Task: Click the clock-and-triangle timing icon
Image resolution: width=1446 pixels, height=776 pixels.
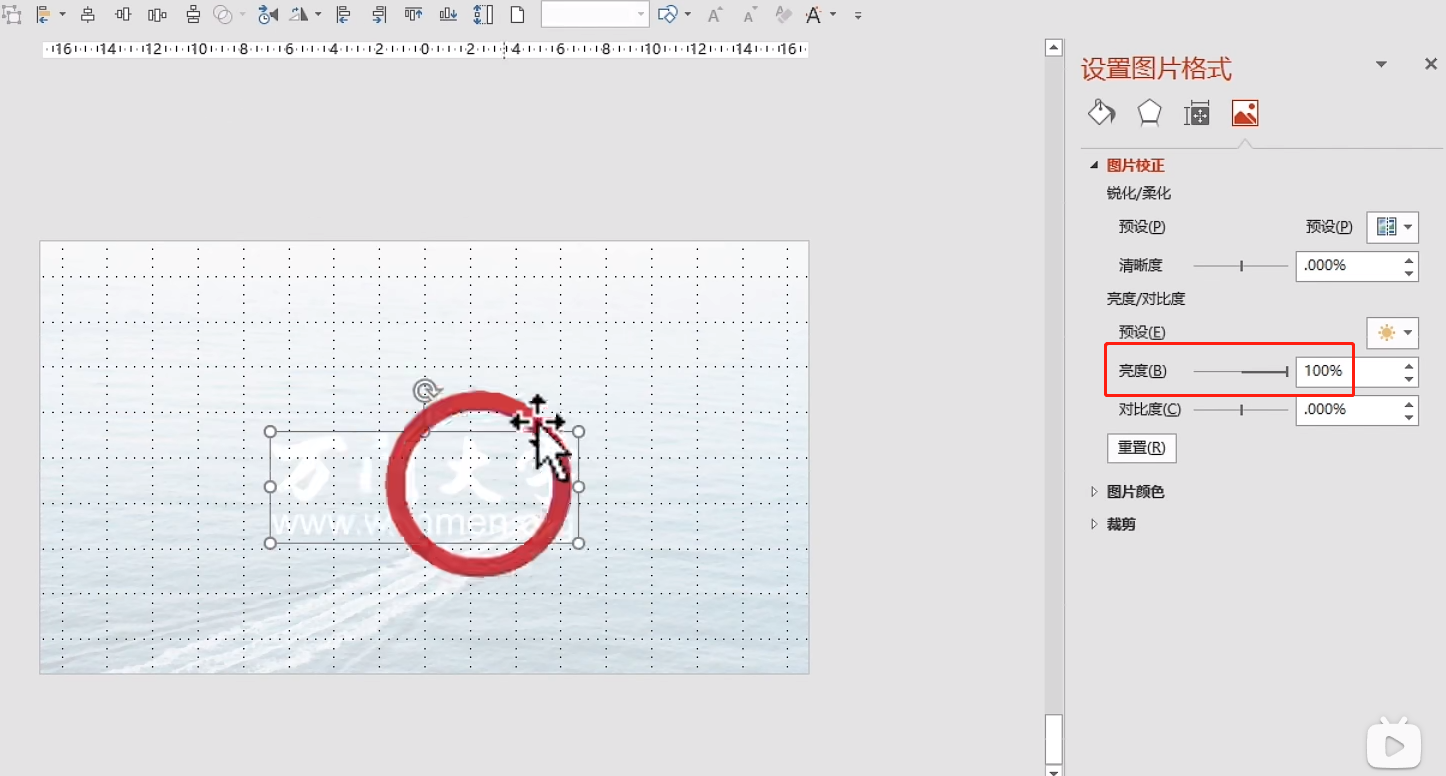Action: 267,15
